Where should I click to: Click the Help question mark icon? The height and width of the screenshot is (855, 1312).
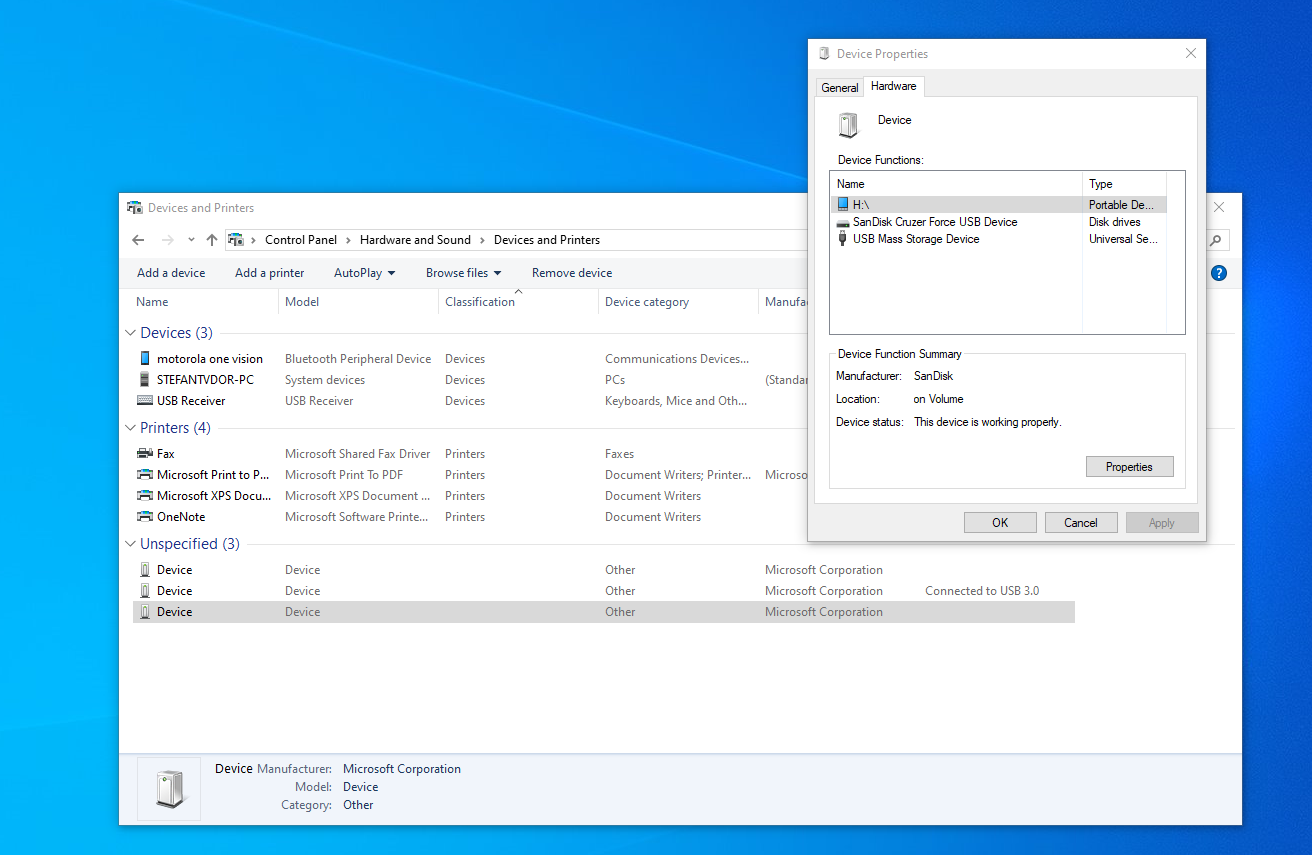1219,273
